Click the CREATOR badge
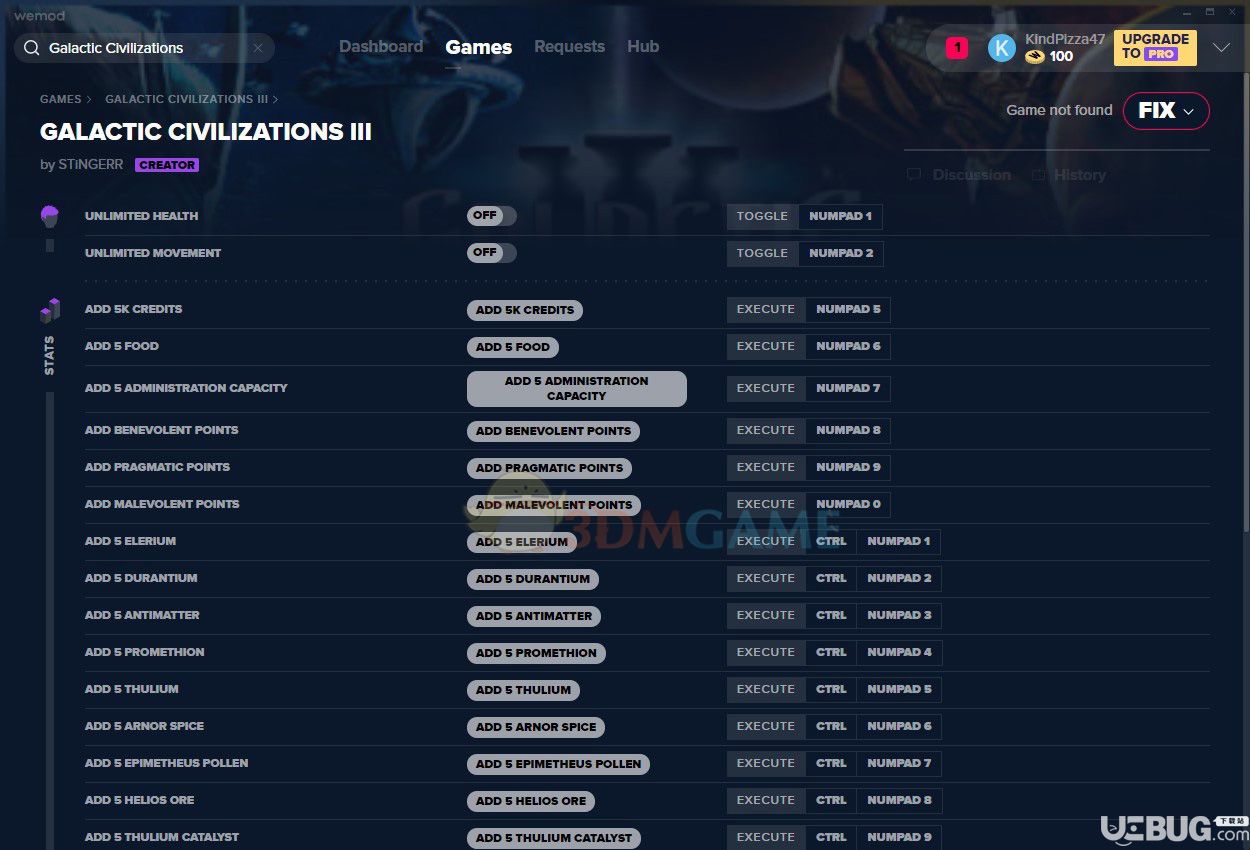The image size is (1250, 850). (x=167, y=165)
